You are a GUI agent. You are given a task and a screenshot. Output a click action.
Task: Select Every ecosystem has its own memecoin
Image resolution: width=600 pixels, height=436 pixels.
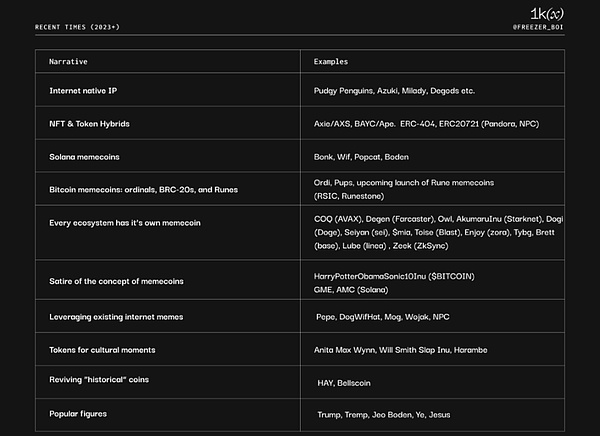(125, 222)
